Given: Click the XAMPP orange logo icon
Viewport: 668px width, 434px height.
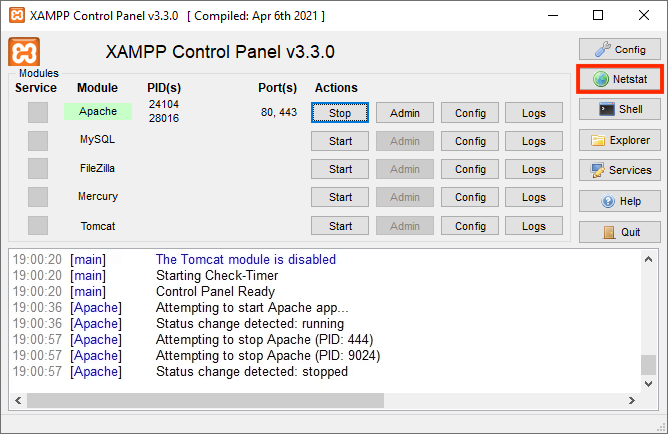Looking at the screenshot, I should click(23, 53).
